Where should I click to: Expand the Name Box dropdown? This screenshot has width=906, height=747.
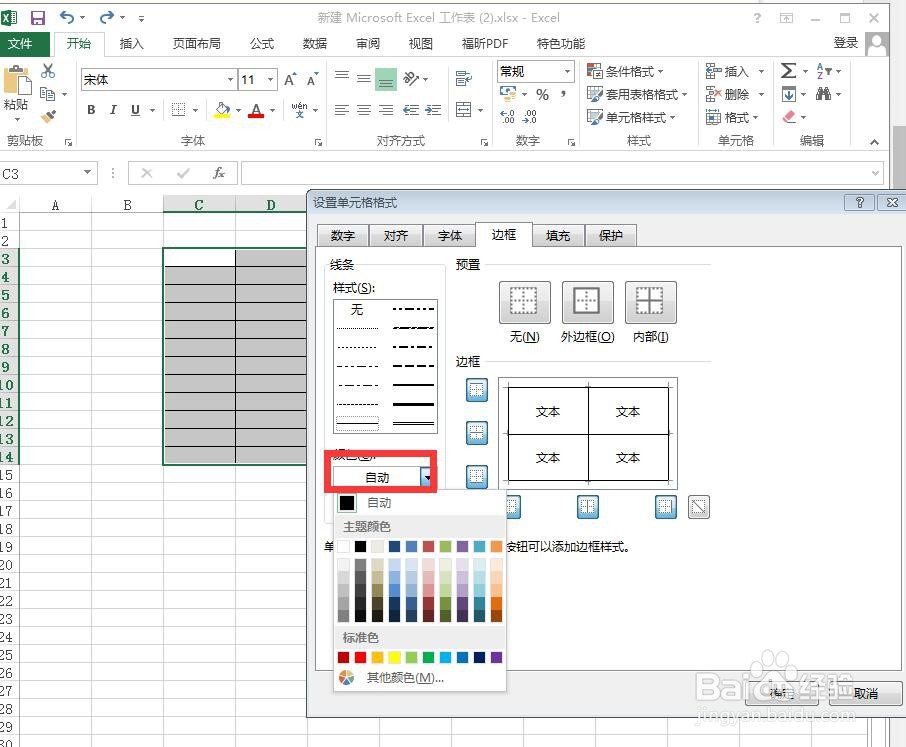pos(87,172)
